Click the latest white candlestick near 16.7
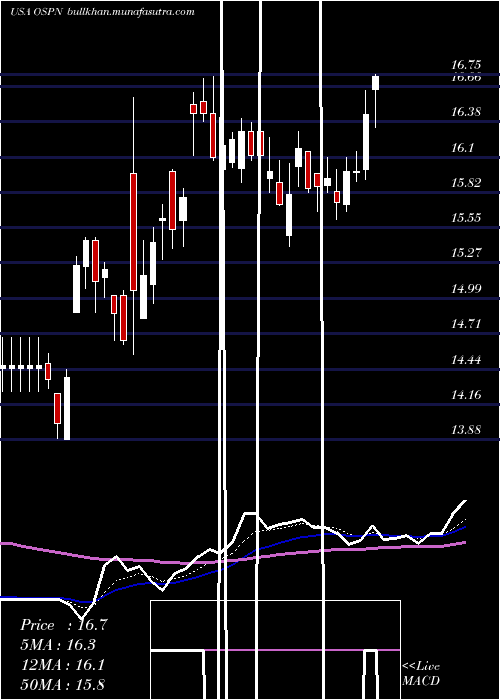 coord(375,83)
